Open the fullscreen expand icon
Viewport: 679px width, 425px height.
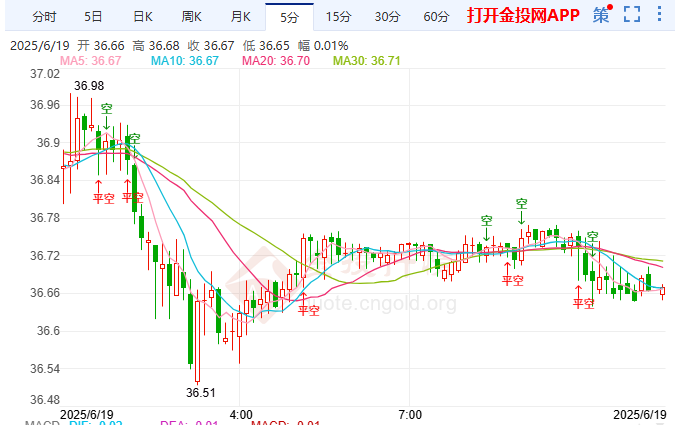pos(632,14)
